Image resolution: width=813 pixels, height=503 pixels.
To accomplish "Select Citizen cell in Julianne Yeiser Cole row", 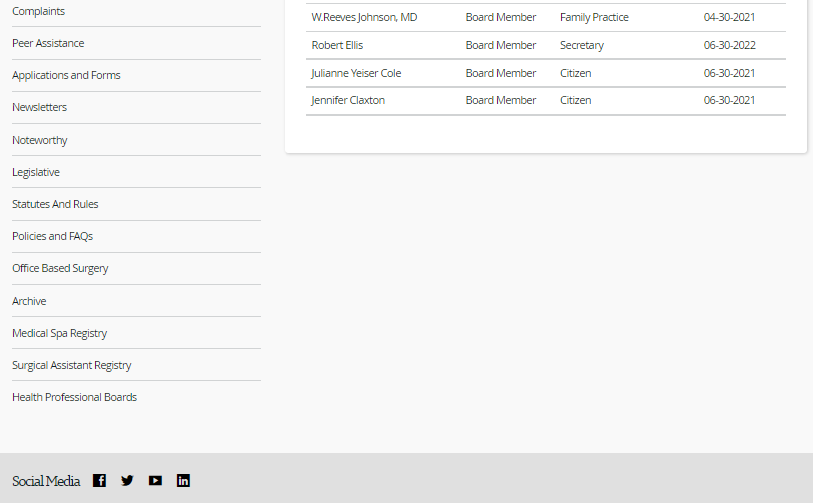I will 576,73.
